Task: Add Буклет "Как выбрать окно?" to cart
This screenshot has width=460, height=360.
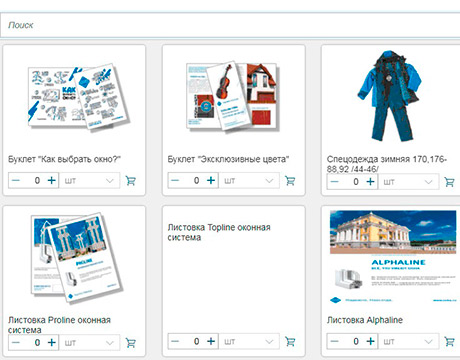Action: click(x=131, y=181)
